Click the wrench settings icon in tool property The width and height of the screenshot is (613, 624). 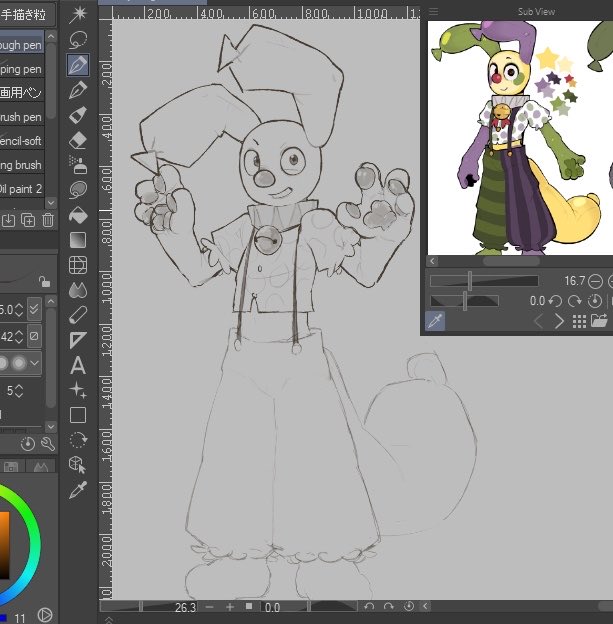click(48, 444)
